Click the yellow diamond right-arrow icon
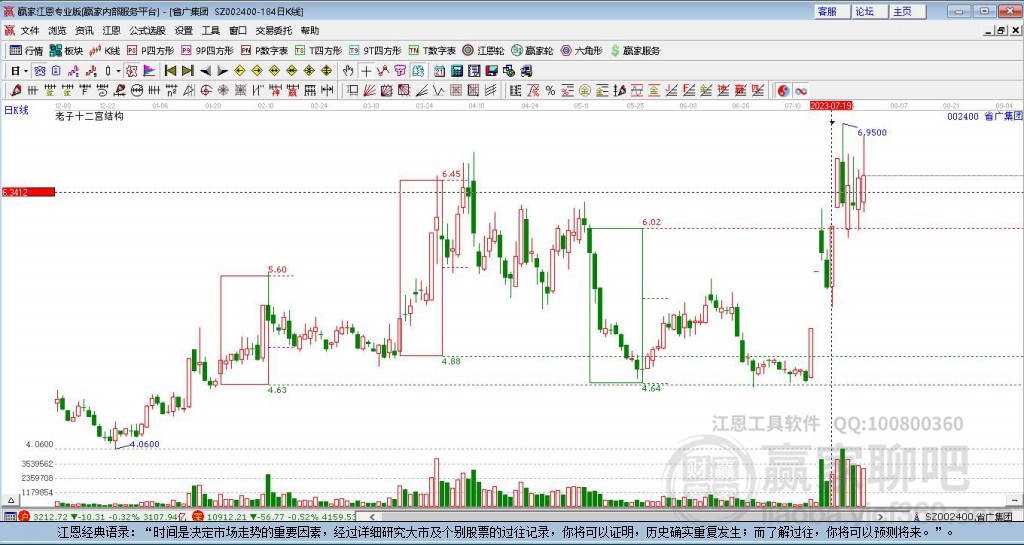Image resolution: width=1024 pixels, height=545 pixels. (x=257, y=70)
